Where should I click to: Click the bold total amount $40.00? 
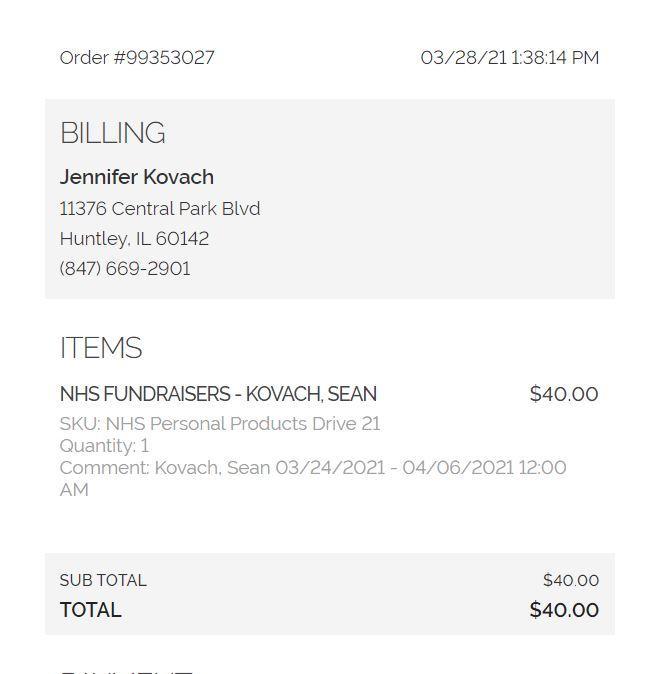[x=564, y=610]
